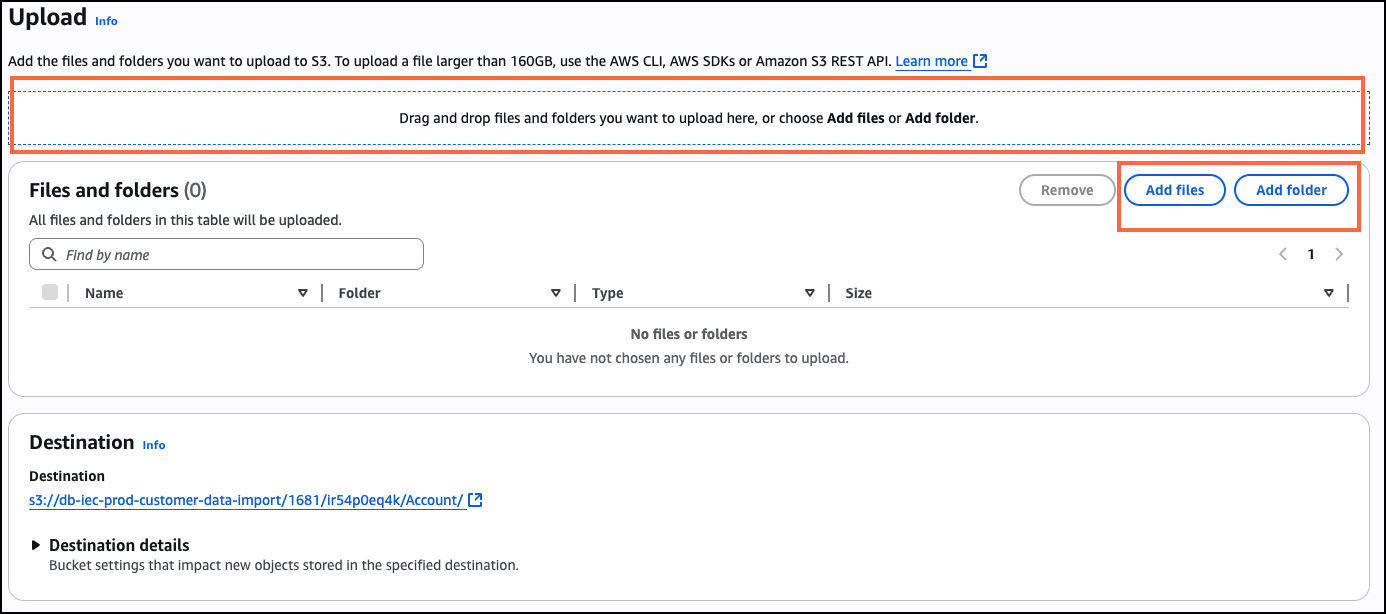The image size is (1386, 614).
Task: Sort by the Name column arrow
Action: [x=303, y=293]
